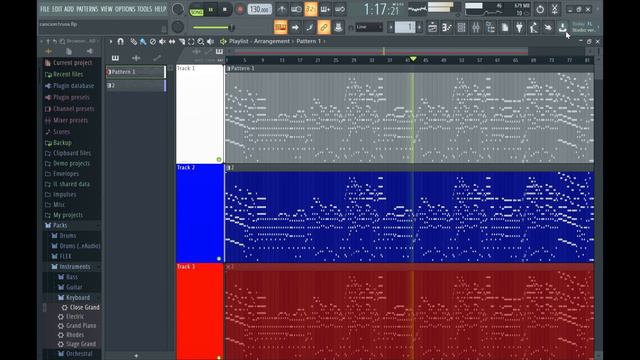
Task: Click the download content library icon
Action: (x=562, y=27)
